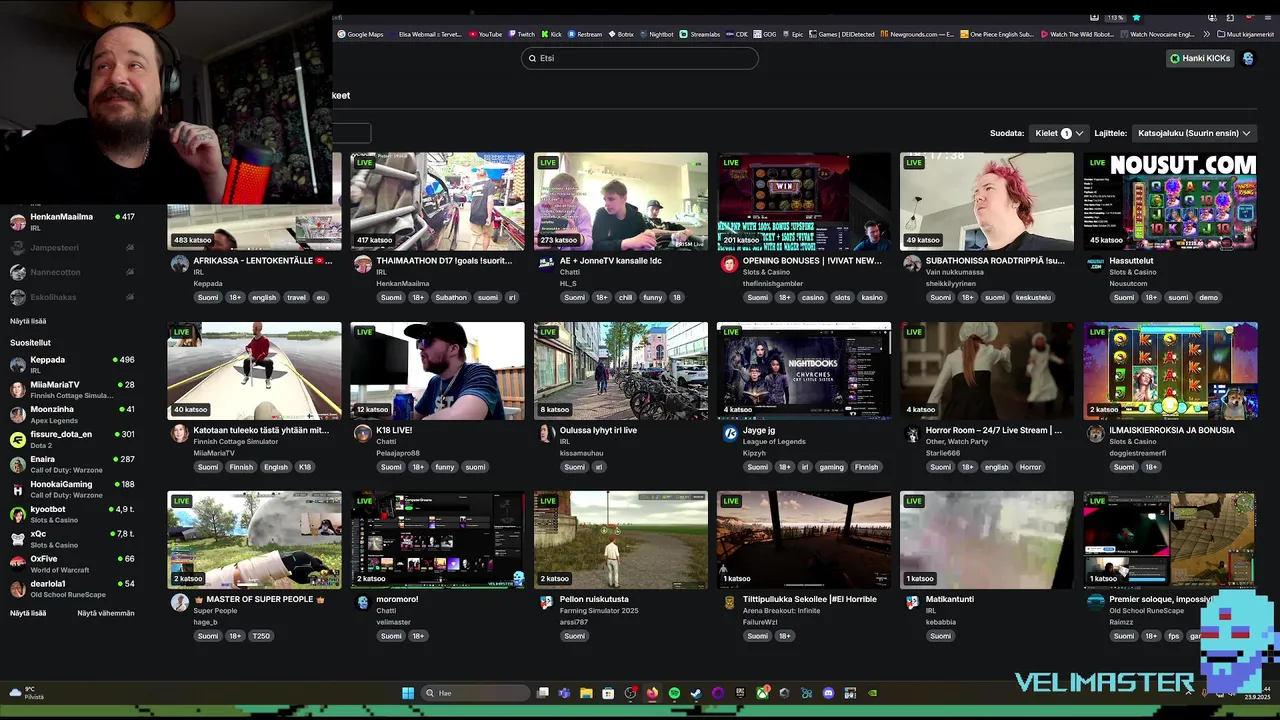Click the Horror tag on Horror Room stream
Image resolution: width=1280 pixels, height=720 pixels.
[x=1030, y=467]
